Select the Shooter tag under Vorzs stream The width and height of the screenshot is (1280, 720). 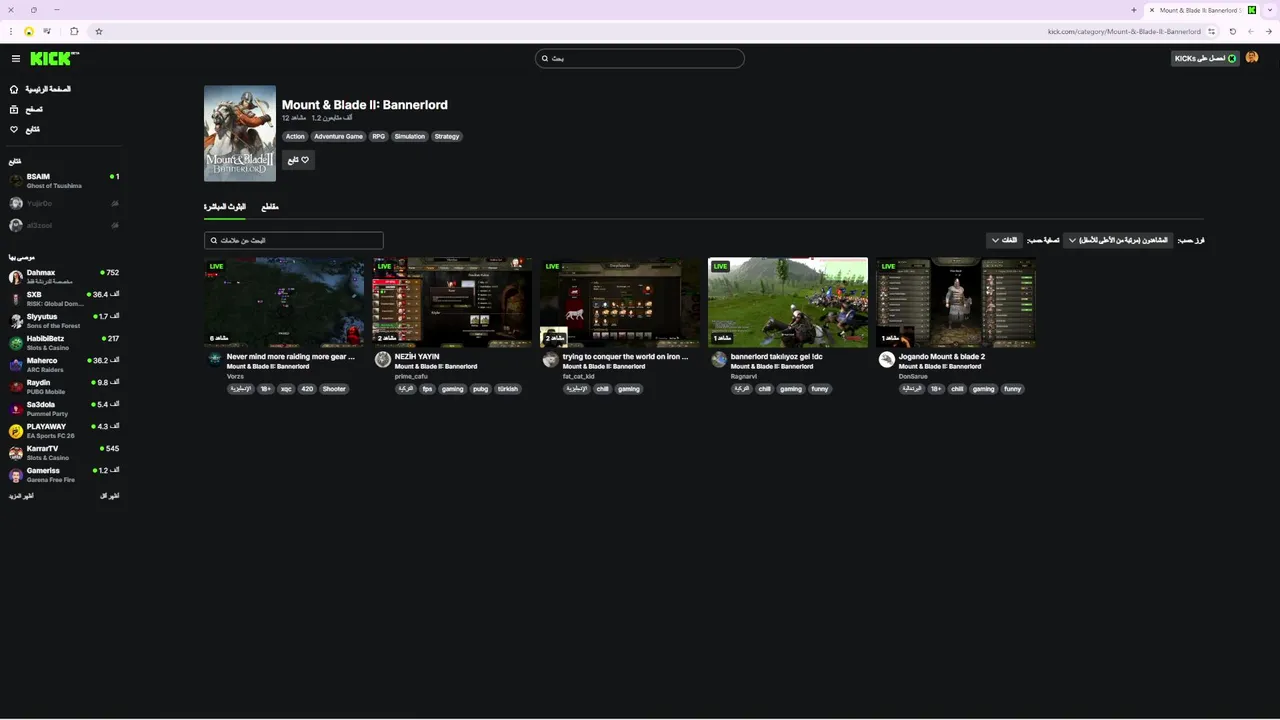pos(334,389)
